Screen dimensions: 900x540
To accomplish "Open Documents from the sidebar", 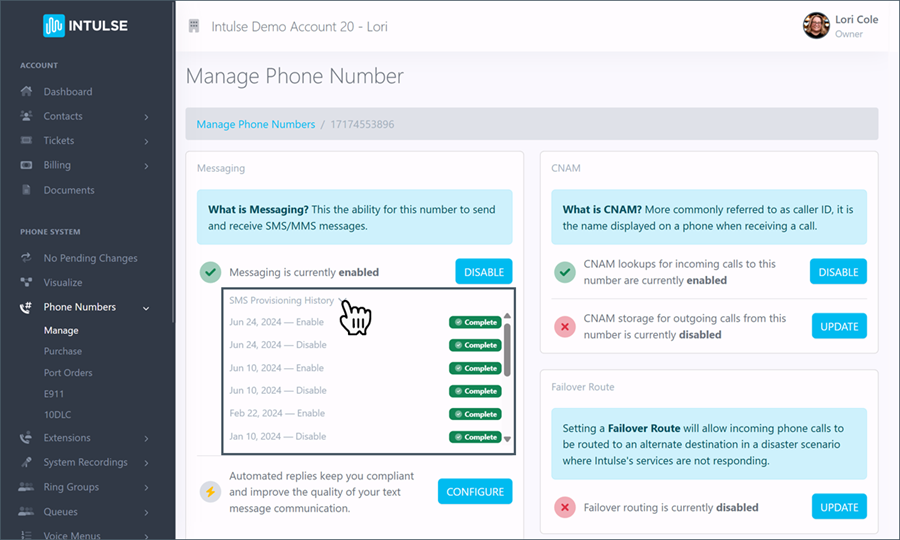I will coord(69,190).
